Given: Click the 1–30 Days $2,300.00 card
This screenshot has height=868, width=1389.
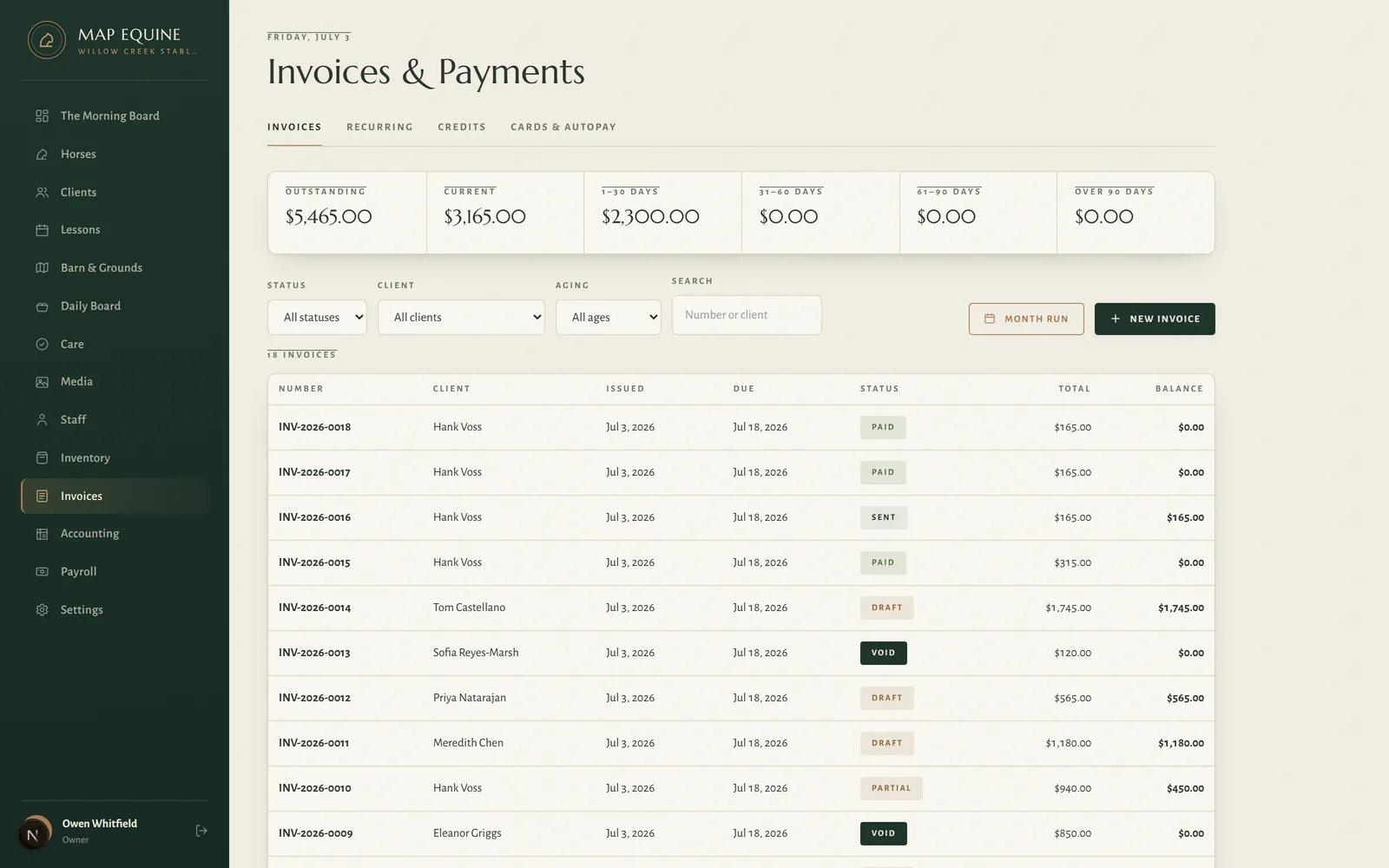Looking at the screenshot, I should click(x=662, y=213).
